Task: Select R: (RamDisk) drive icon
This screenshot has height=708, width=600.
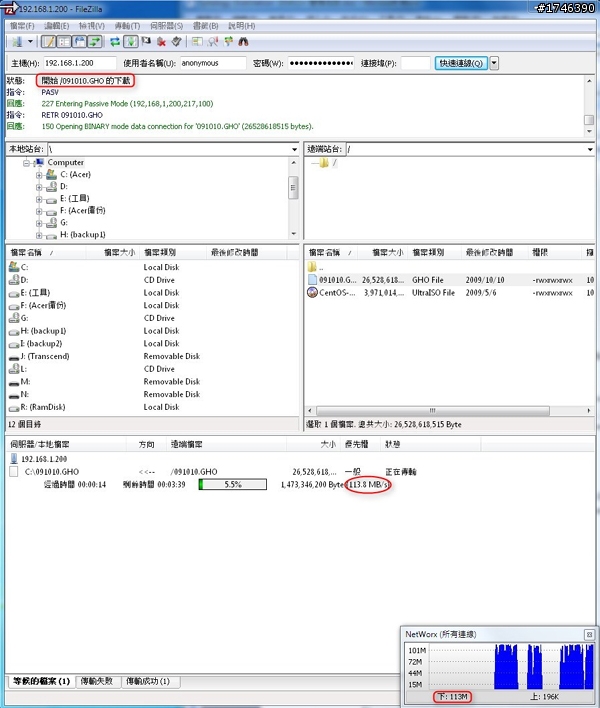Action: 14,408
